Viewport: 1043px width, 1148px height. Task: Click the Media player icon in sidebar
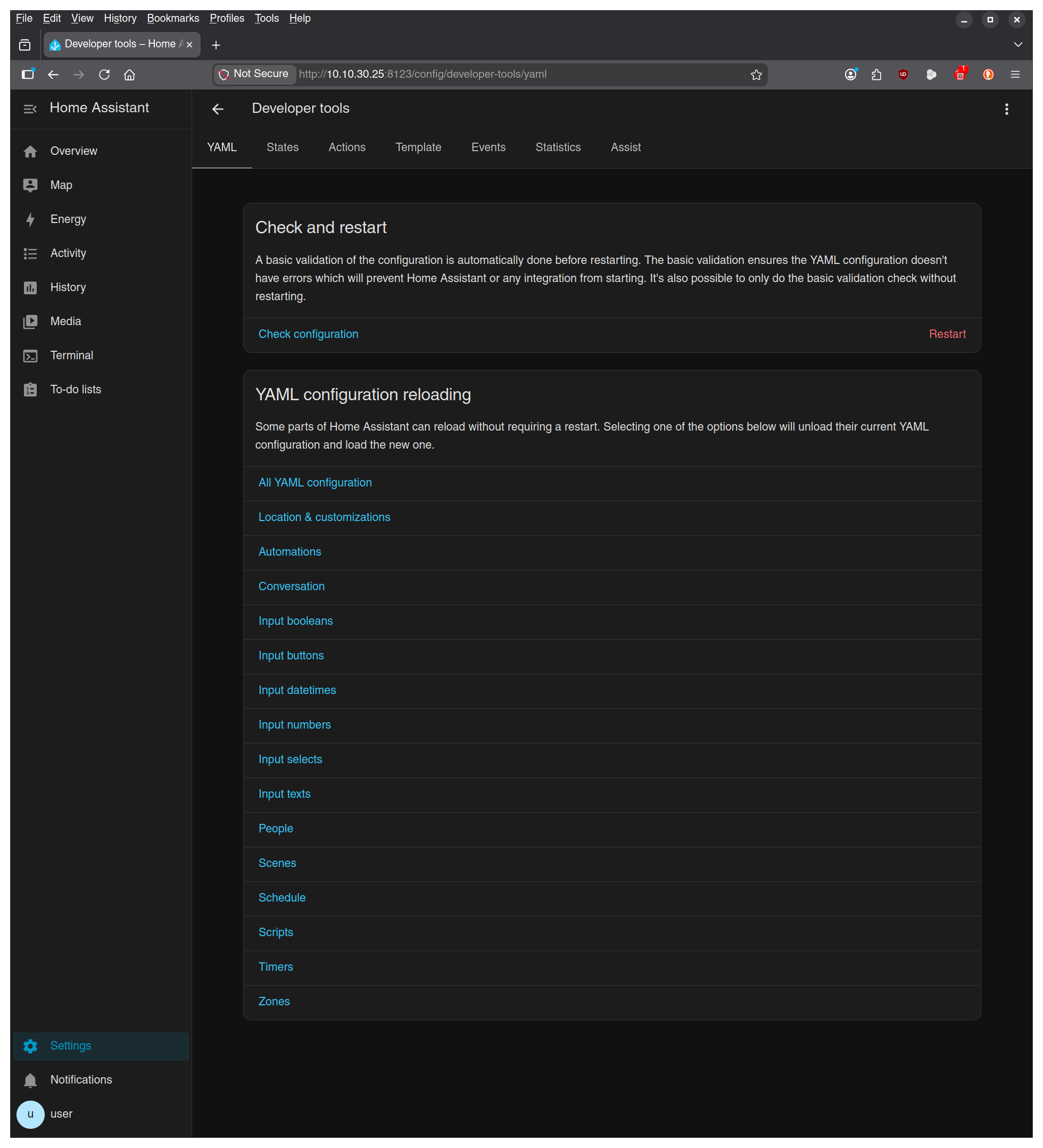coord(30,322)
